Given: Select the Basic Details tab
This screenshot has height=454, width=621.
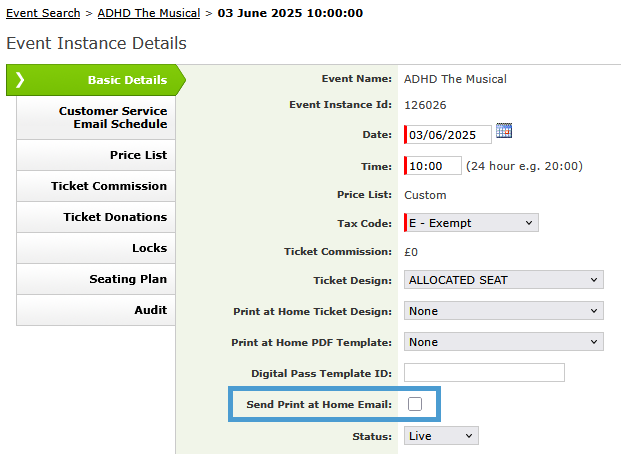Looking at the screenshot, I should click(x=126, y=80).
